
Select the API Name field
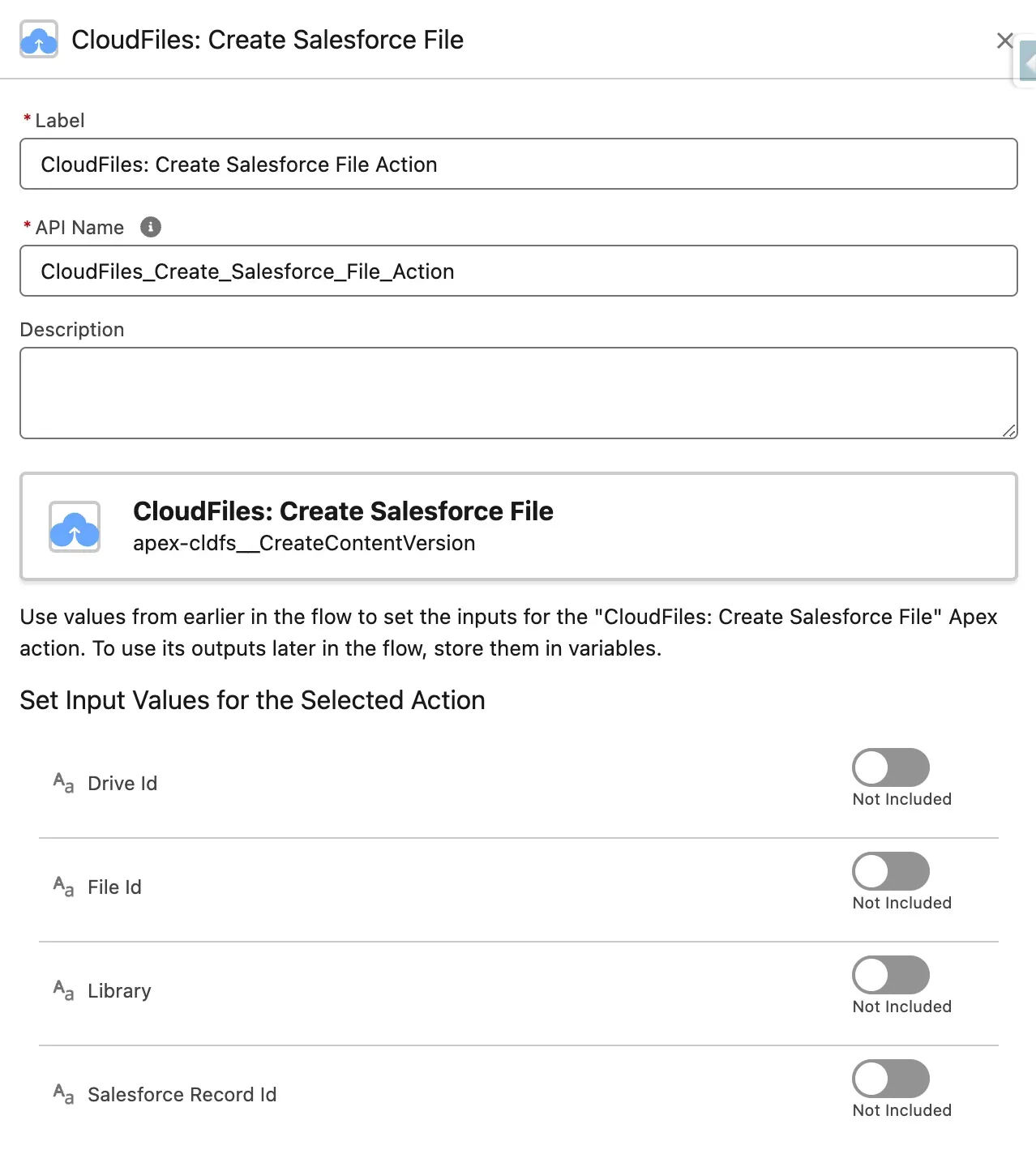[519, 271]
